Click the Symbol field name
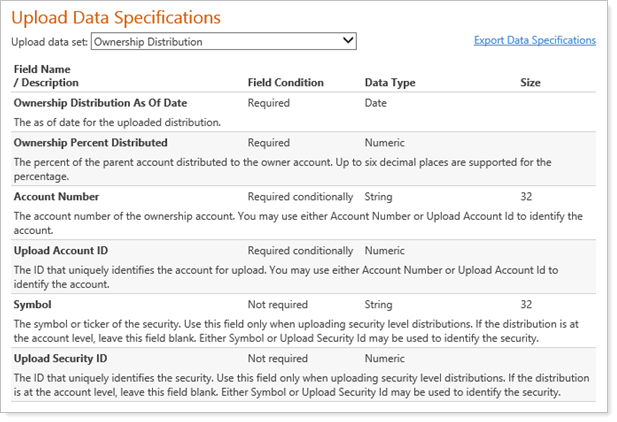Viewport: 617px width, 422px height. 32,304
